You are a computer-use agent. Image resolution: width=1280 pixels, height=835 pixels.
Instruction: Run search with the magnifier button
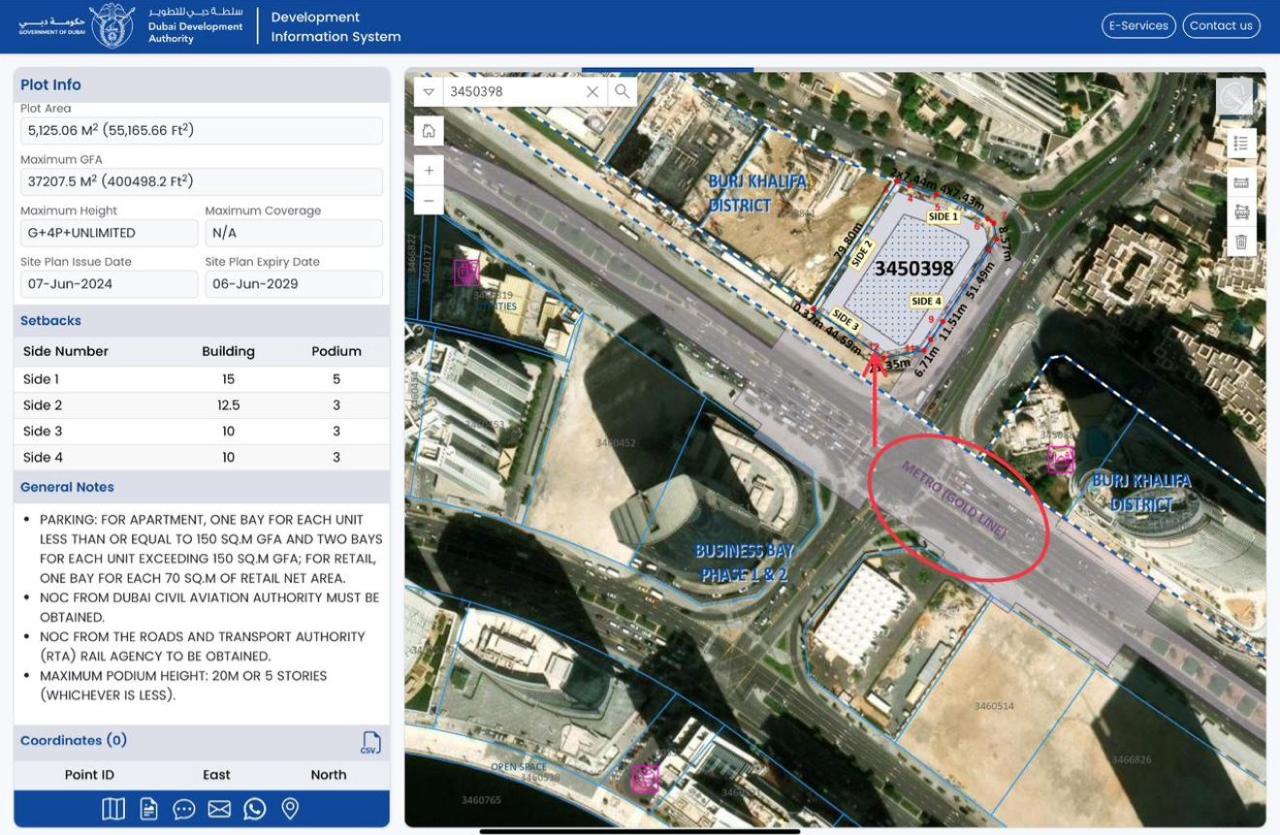622,92
